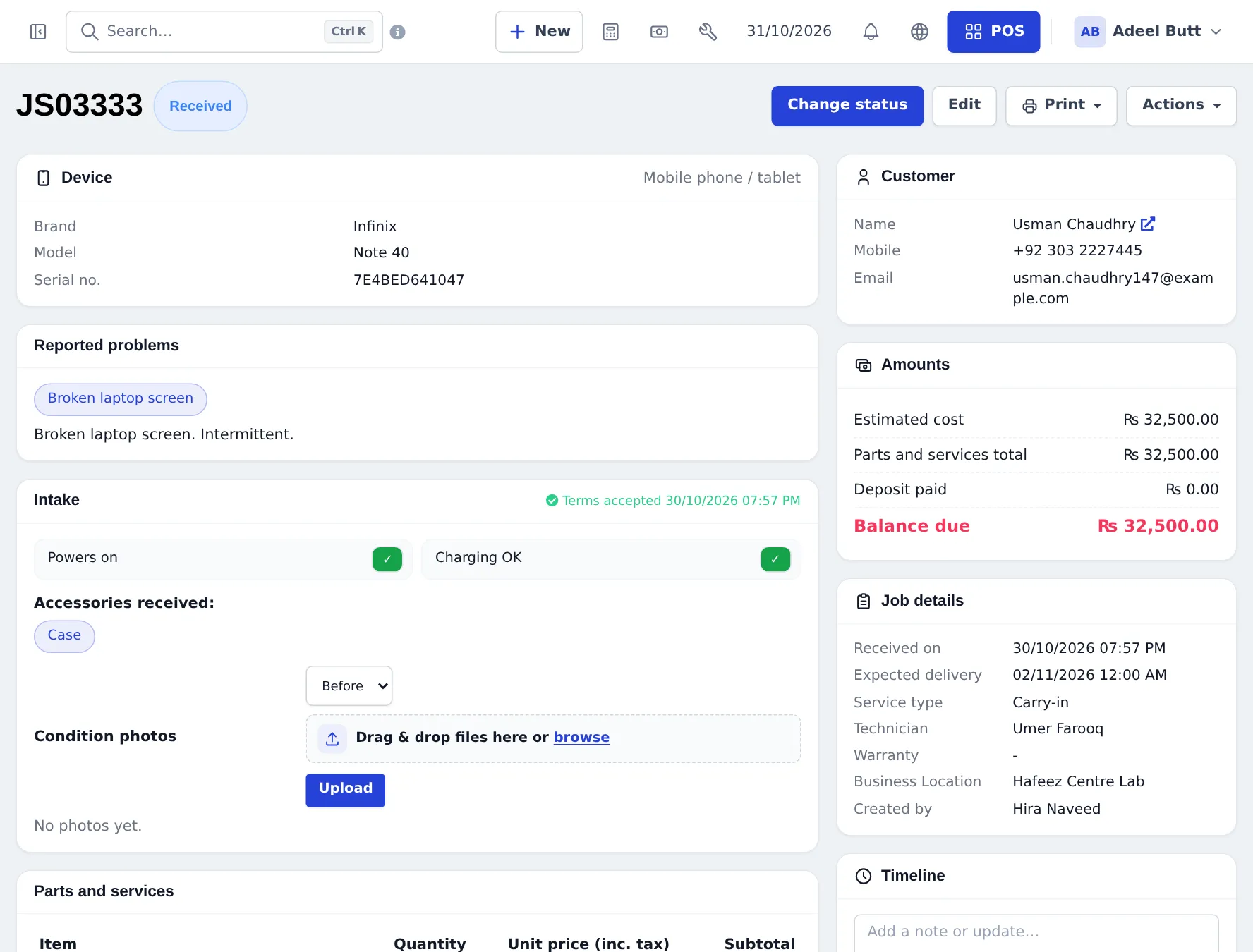The image size is (1253, 952).
Task: Open the calculator icon in top bar
Action: point(611,32)
